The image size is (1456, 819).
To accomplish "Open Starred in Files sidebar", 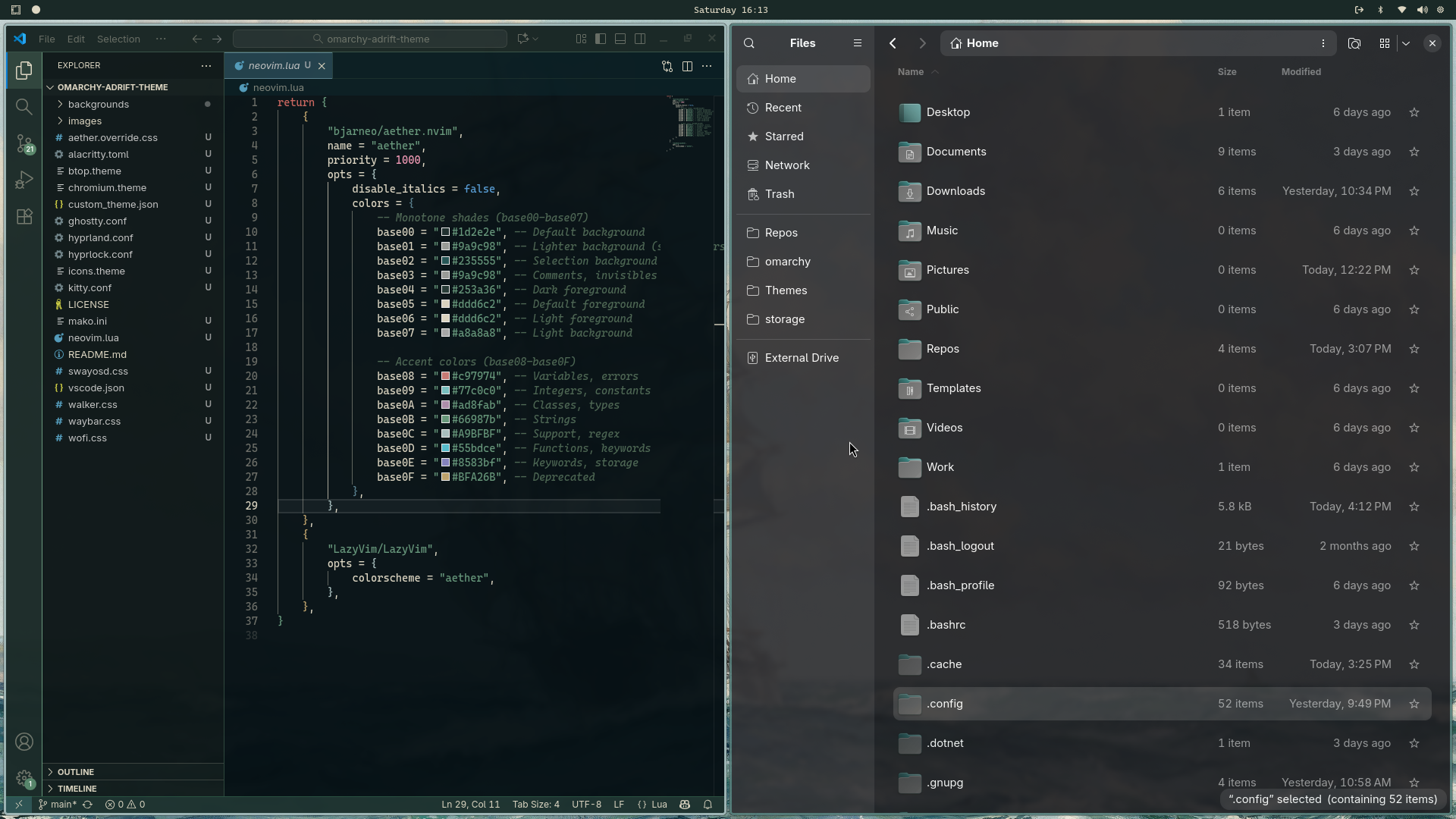I will pos(803,136).
